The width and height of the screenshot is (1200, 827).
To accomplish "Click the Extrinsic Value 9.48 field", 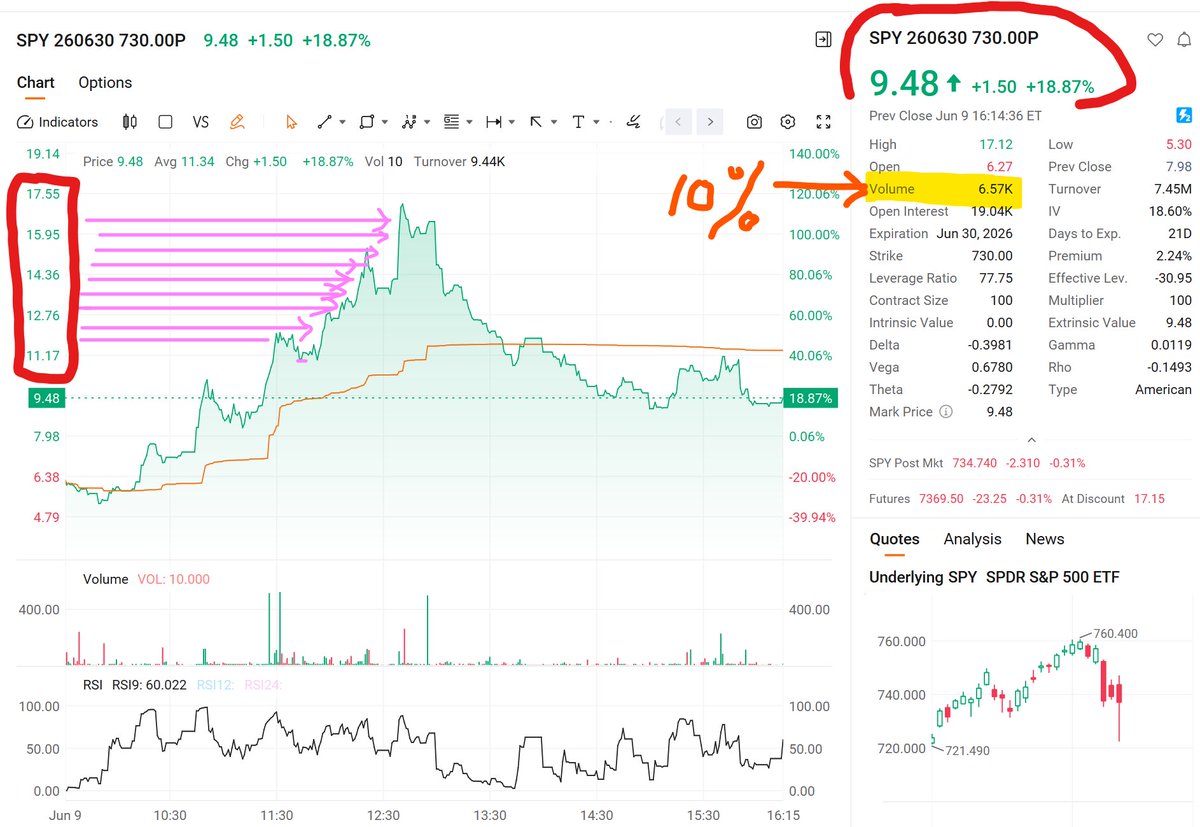I will point(1120,322).
